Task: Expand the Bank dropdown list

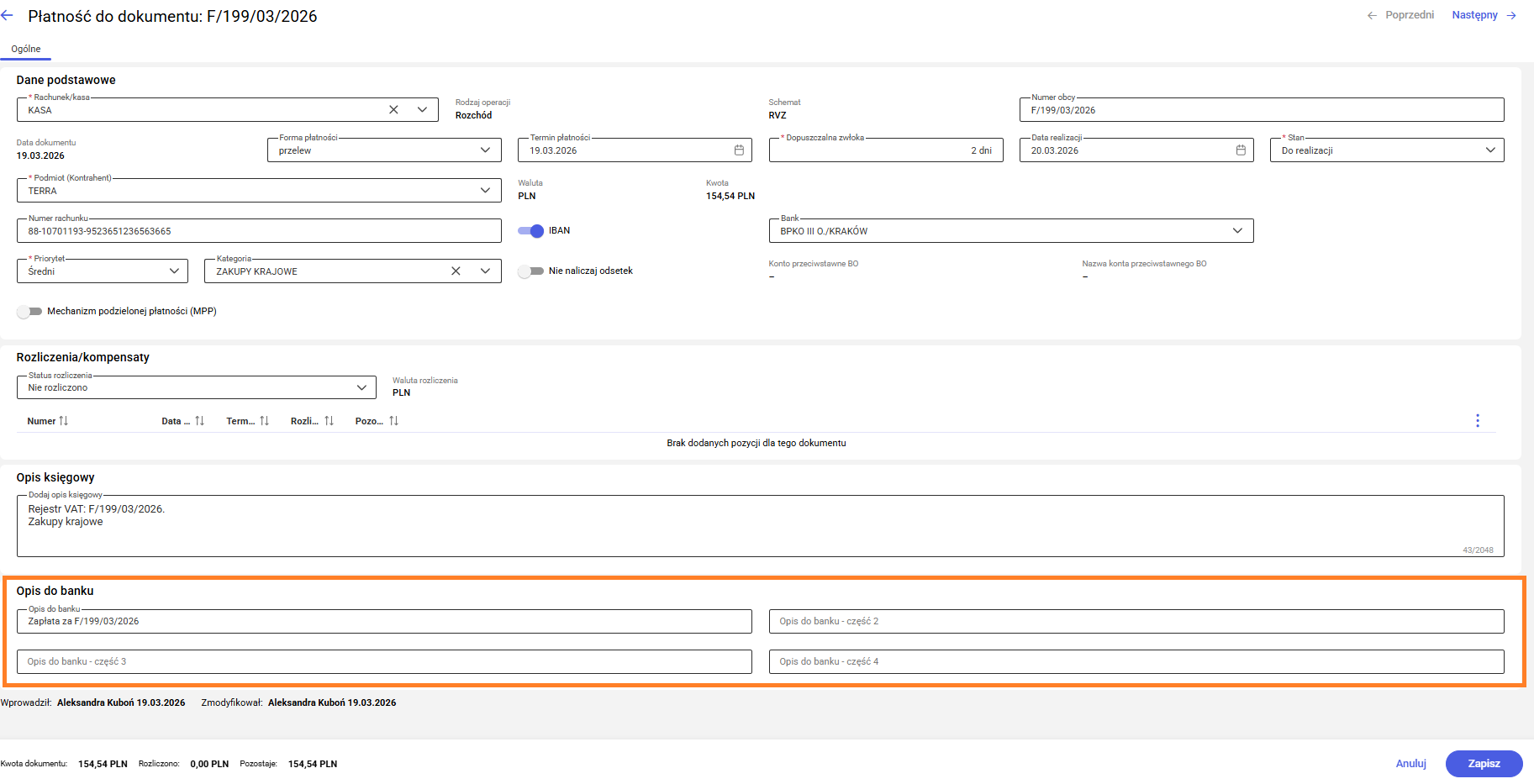Action: tap(1236, 231)
